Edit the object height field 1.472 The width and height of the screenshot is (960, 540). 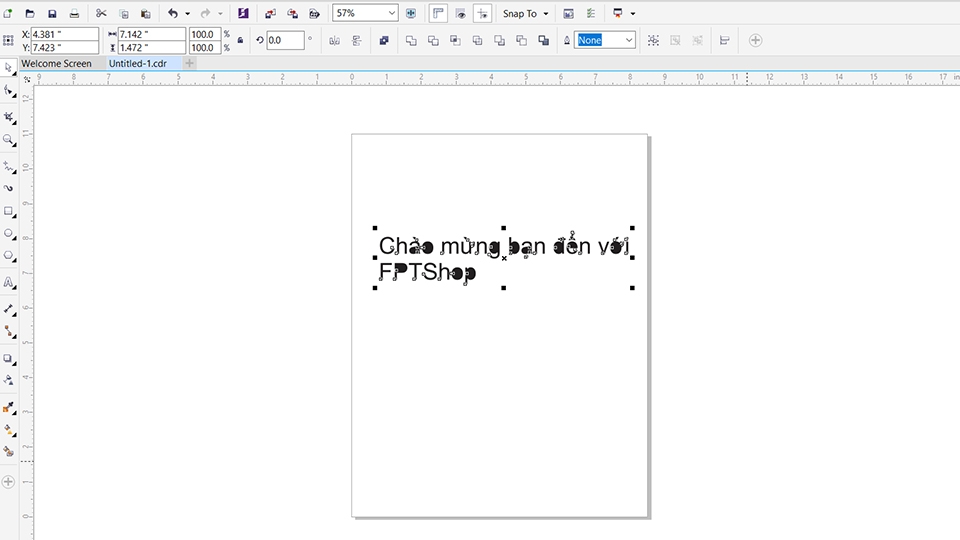pos(151,47)
